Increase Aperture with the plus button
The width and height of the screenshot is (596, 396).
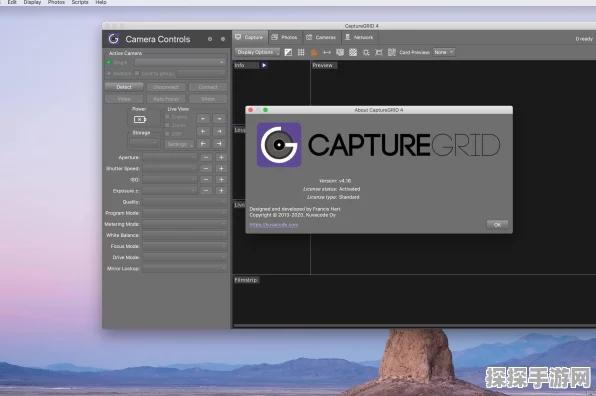221,157
